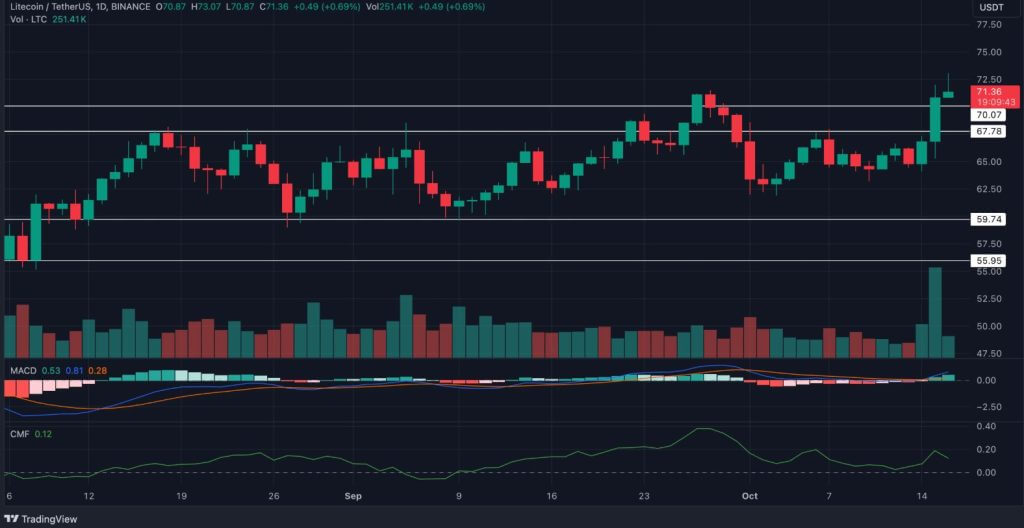Click the CMF value 0.12

tap(43, 433)
